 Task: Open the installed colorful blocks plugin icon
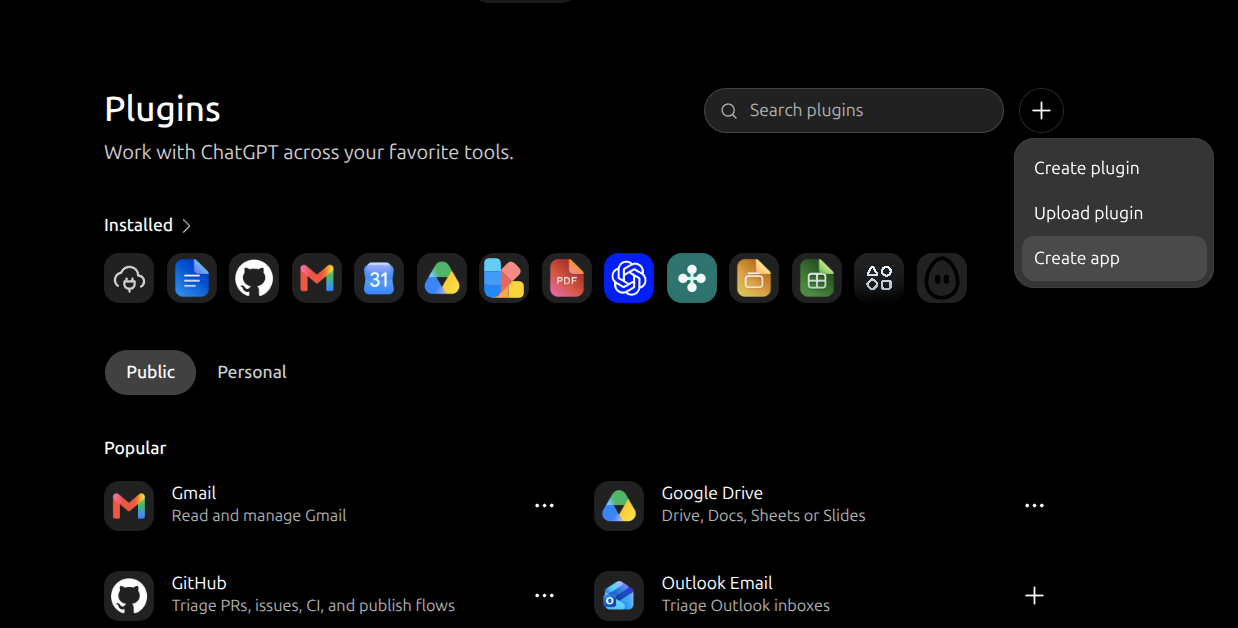(x=504, y=278)
